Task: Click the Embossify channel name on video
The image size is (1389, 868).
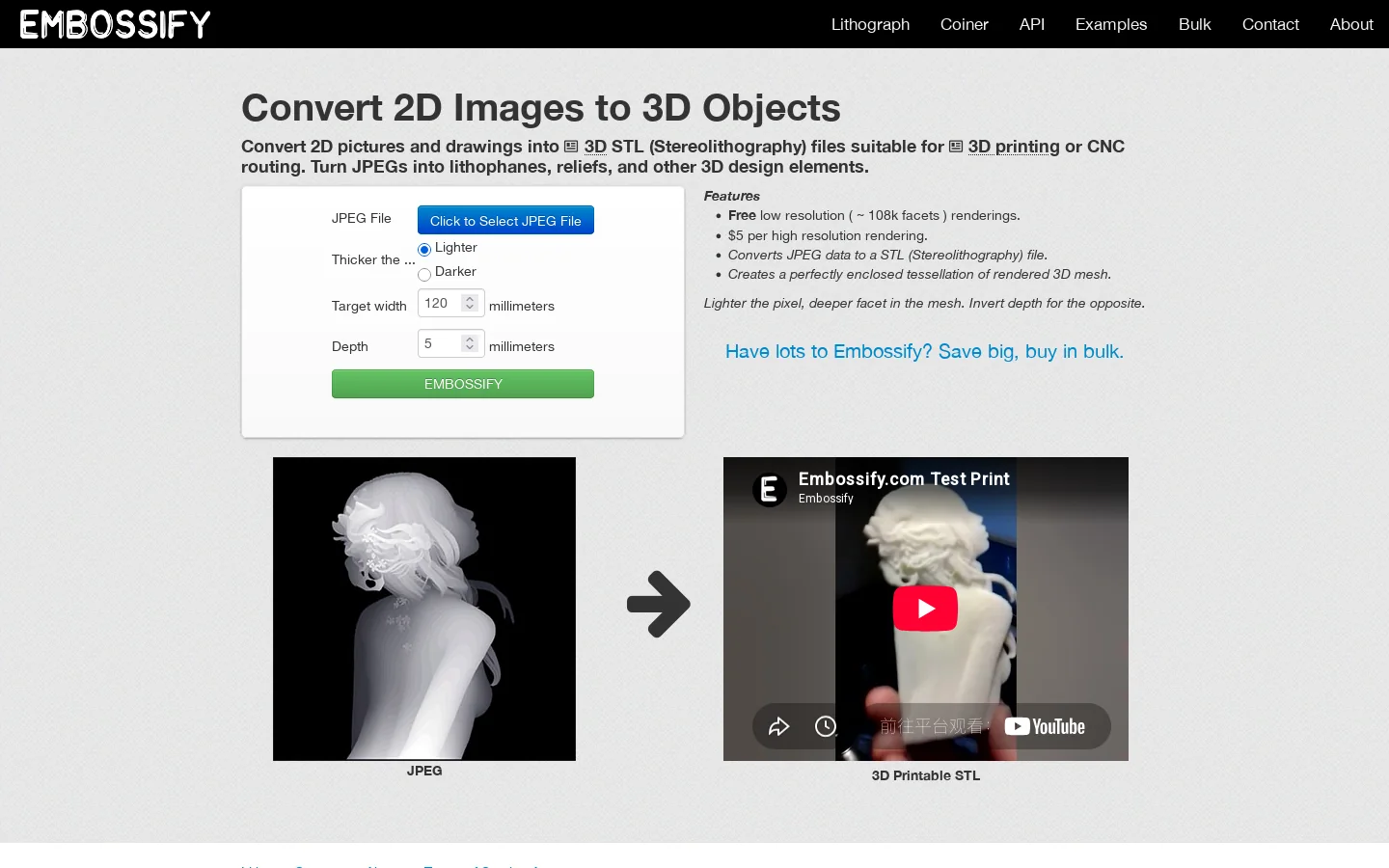Action: [826, 499]
